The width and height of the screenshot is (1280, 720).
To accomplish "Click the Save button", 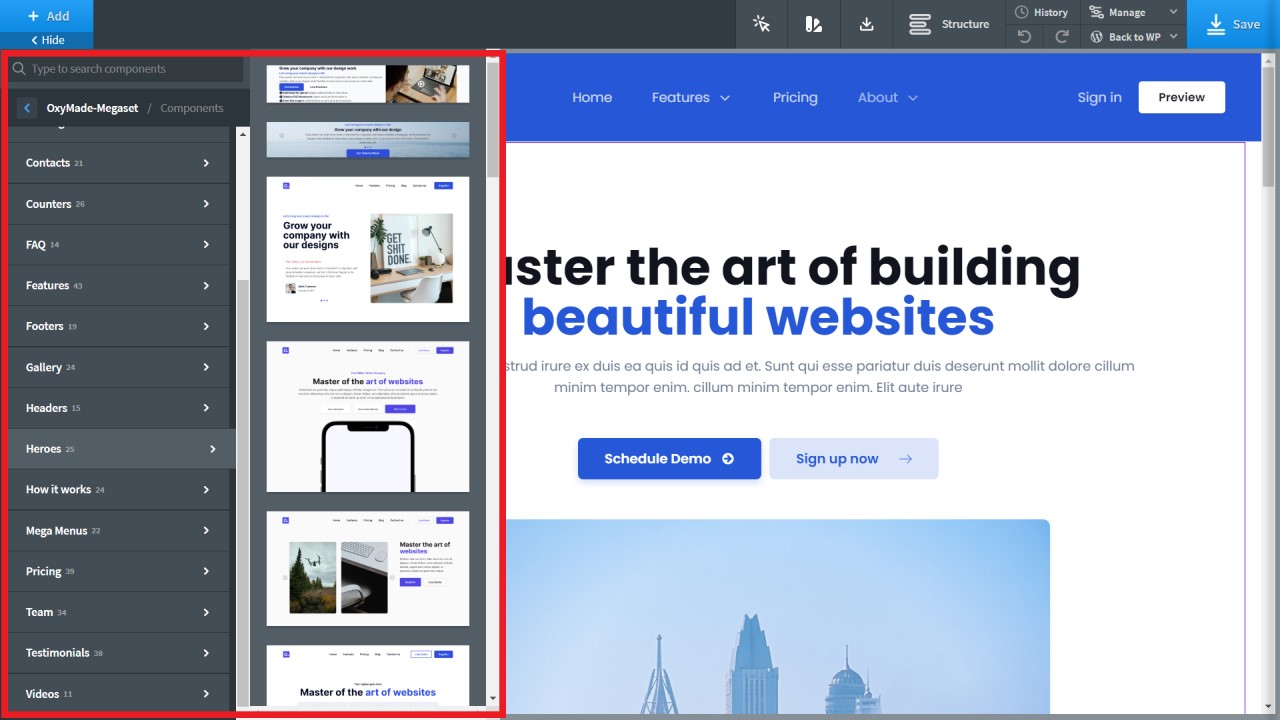I will click(x=1233, y=24).
